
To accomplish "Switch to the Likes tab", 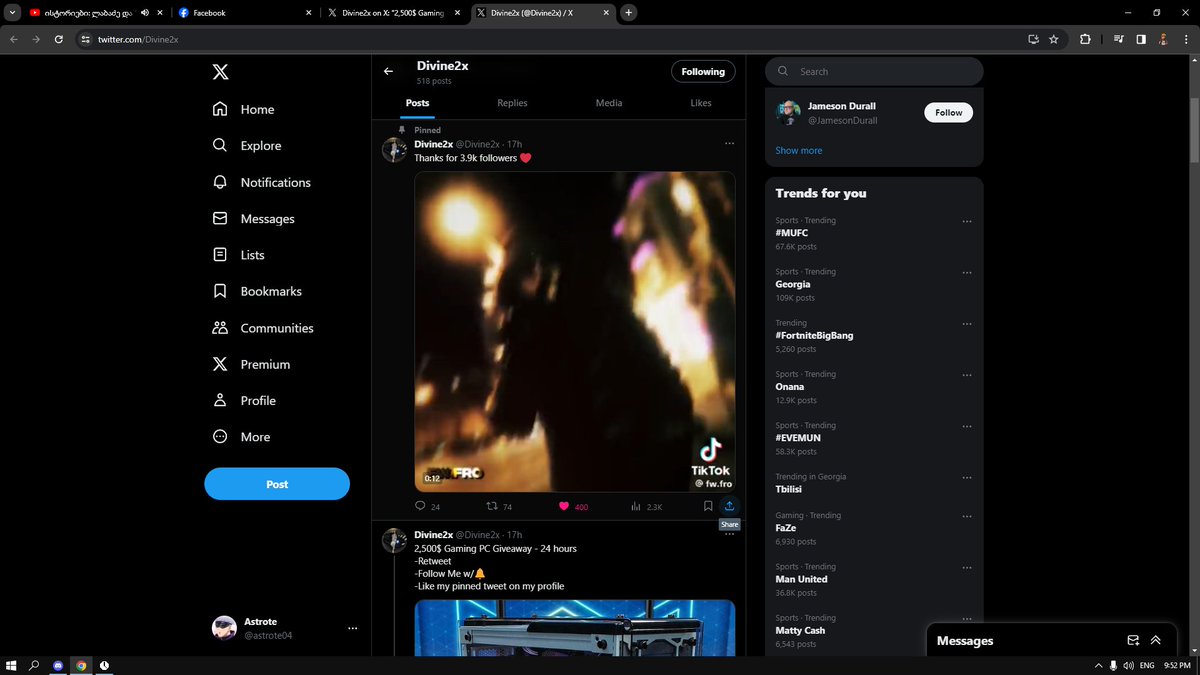I will pos(701,103).
